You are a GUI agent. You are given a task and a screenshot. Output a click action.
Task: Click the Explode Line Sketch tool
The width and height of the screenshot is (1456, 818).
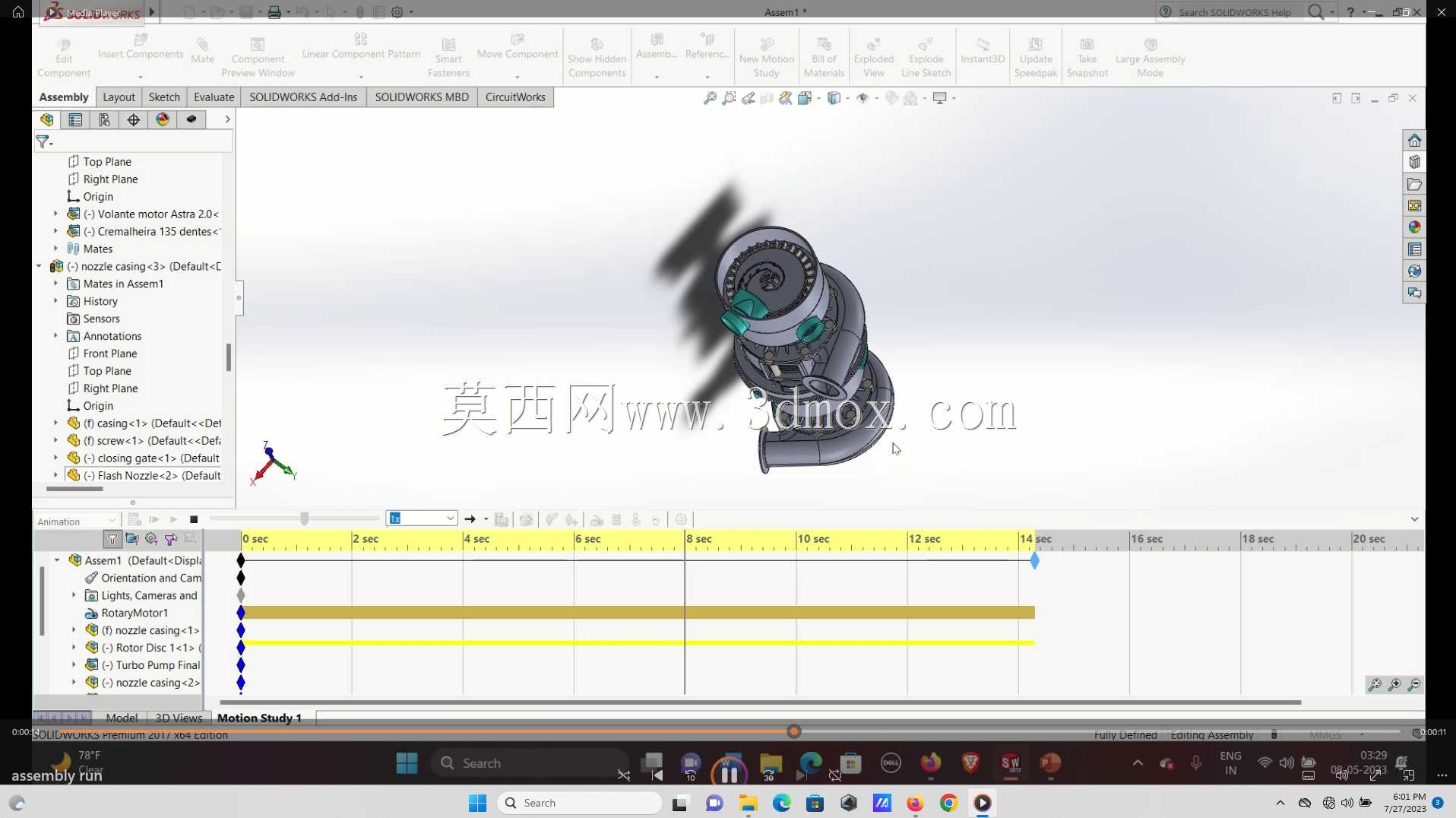tap(926, 58)
